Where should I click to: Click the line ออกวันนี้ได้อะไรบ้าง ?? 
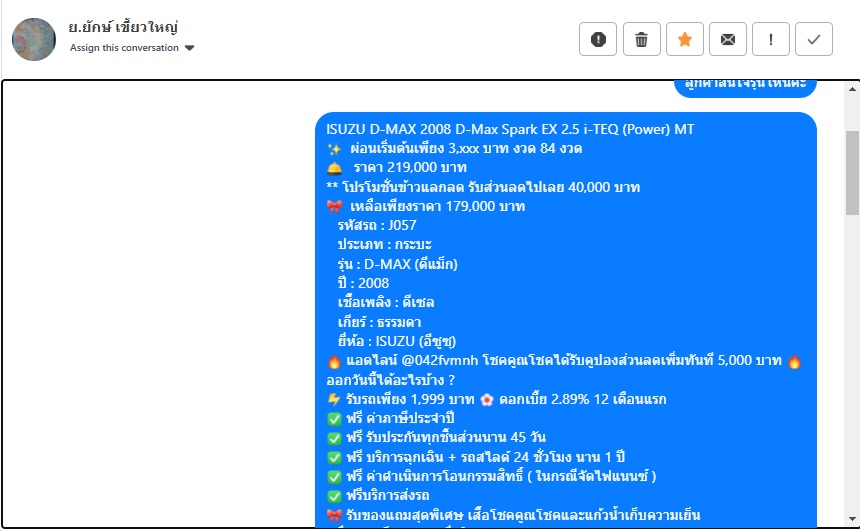(391, 380)
